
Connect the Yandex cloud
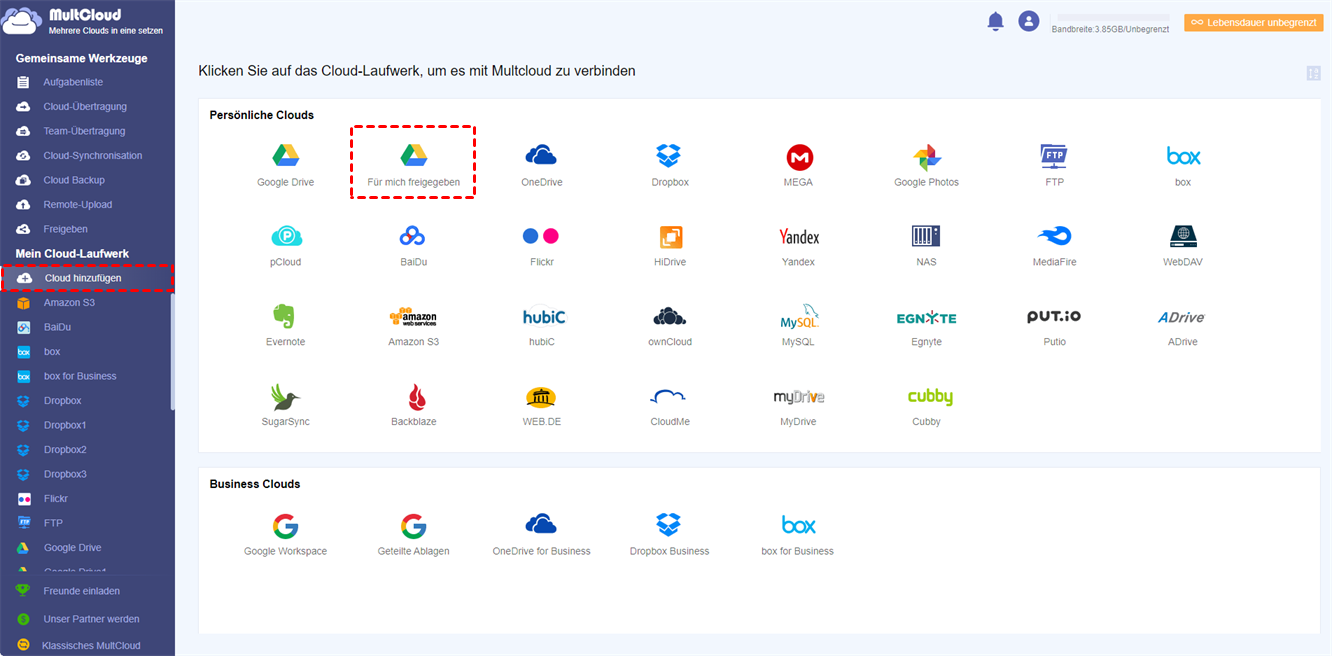click(x=798, y=245)
